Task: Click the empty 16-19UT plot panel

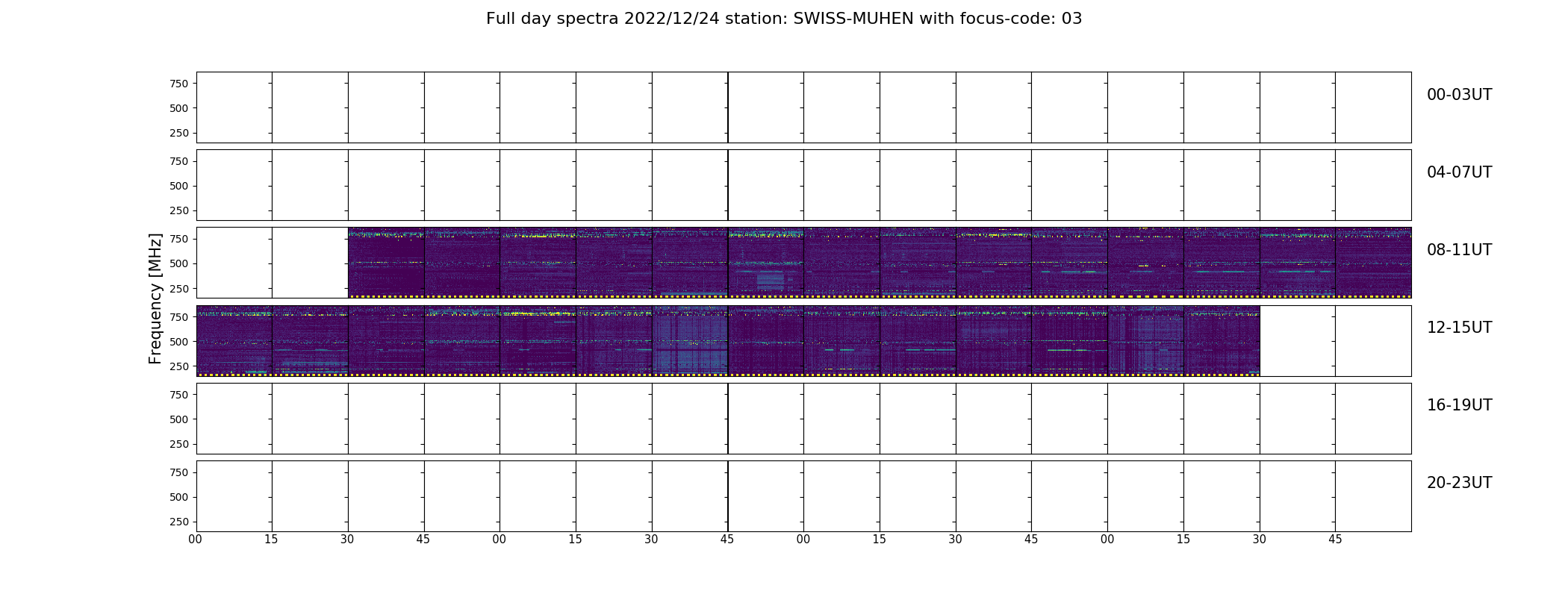Action: [x=803, y=418]
